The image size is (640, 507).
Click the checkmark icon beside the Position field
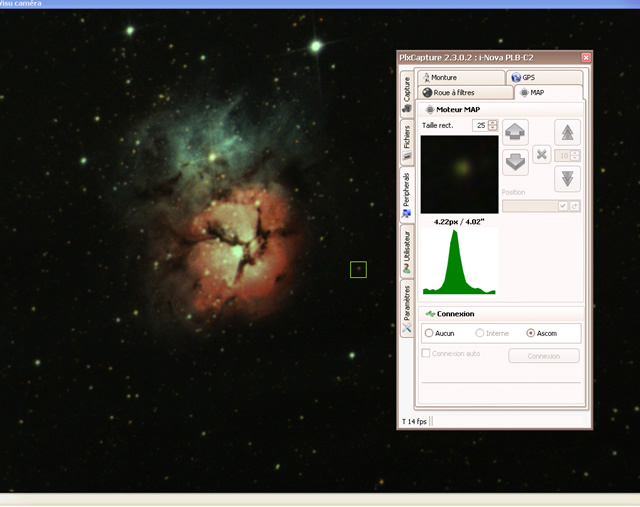click(x=563, y=206)
